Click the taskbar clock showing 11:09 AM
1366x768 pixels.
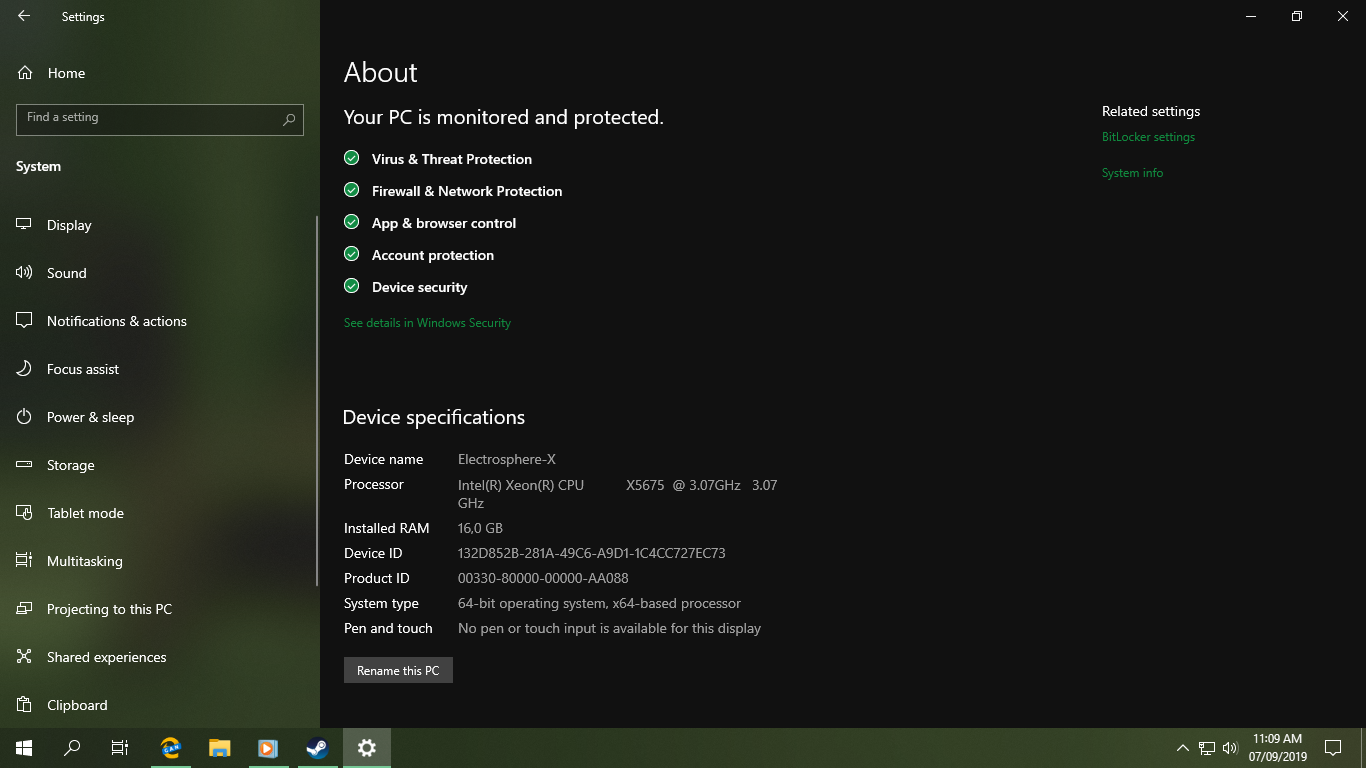point(1277,748)
